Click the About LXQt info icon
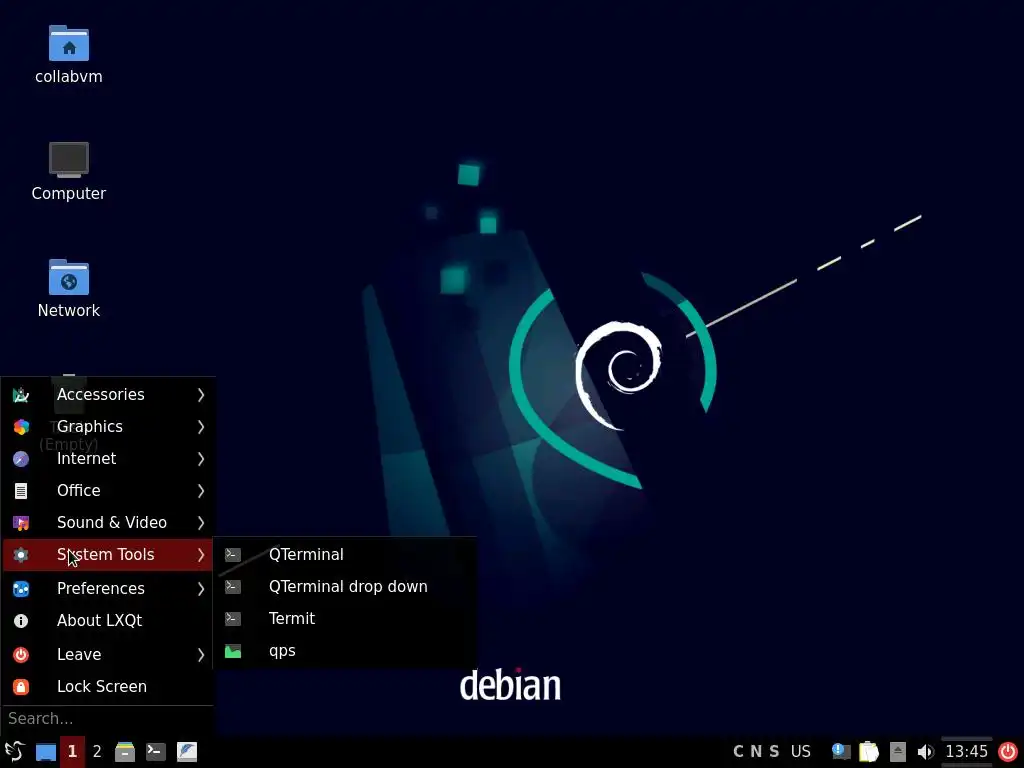Viewport: 1024px width, 768px height. [x=21, y=620]
